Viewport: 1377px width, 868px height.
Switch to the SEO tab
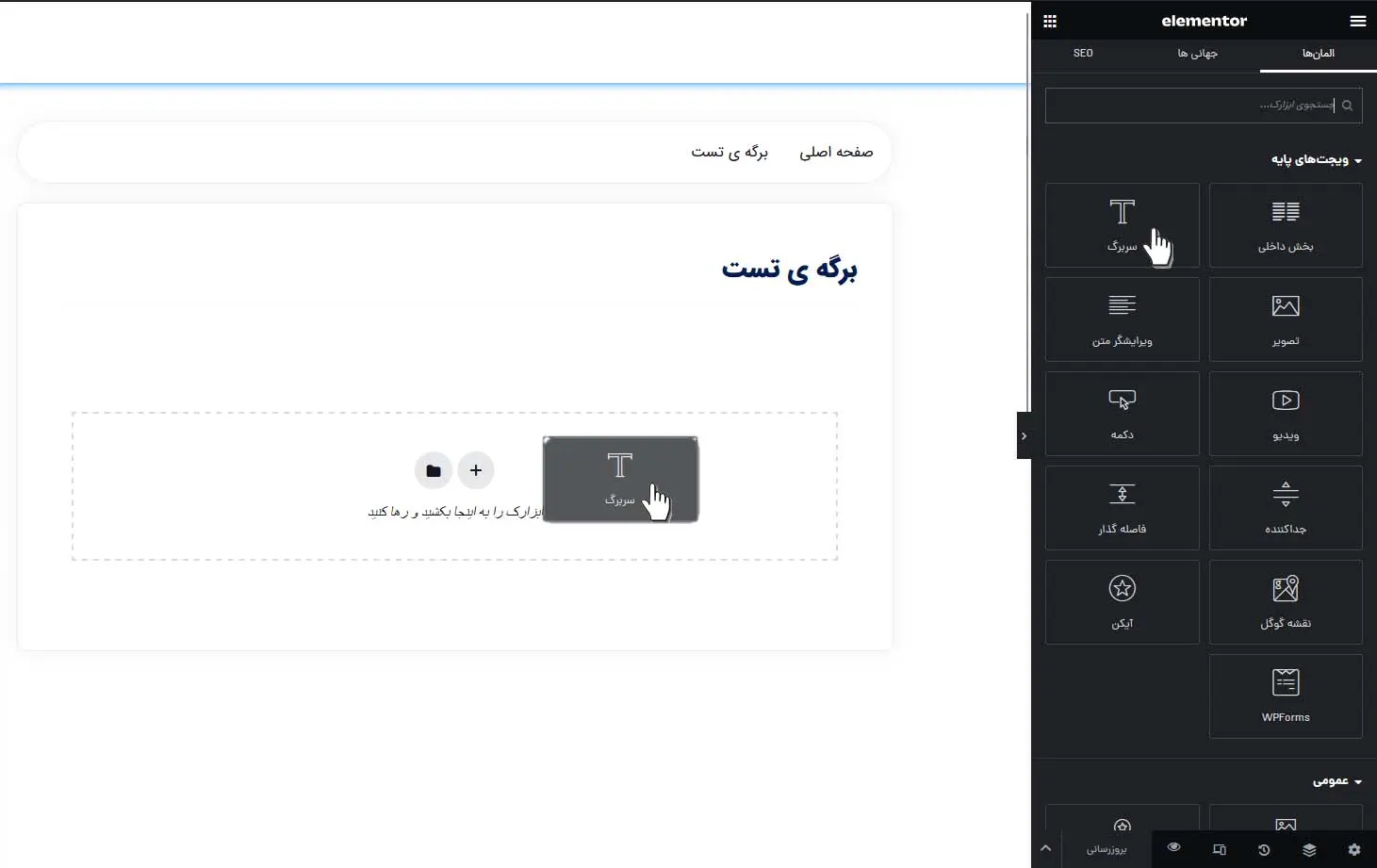click(1083, 54)
